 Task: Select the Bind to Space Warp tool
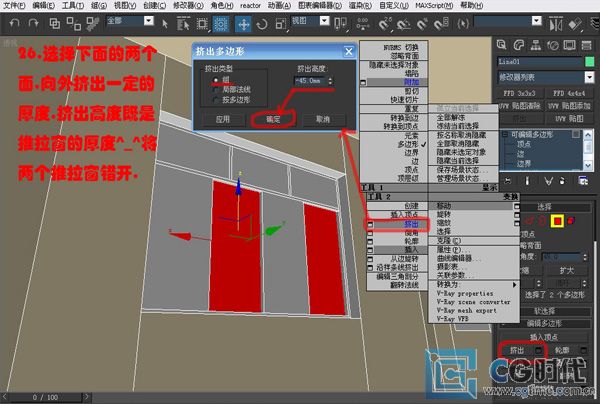pos(92,24)
